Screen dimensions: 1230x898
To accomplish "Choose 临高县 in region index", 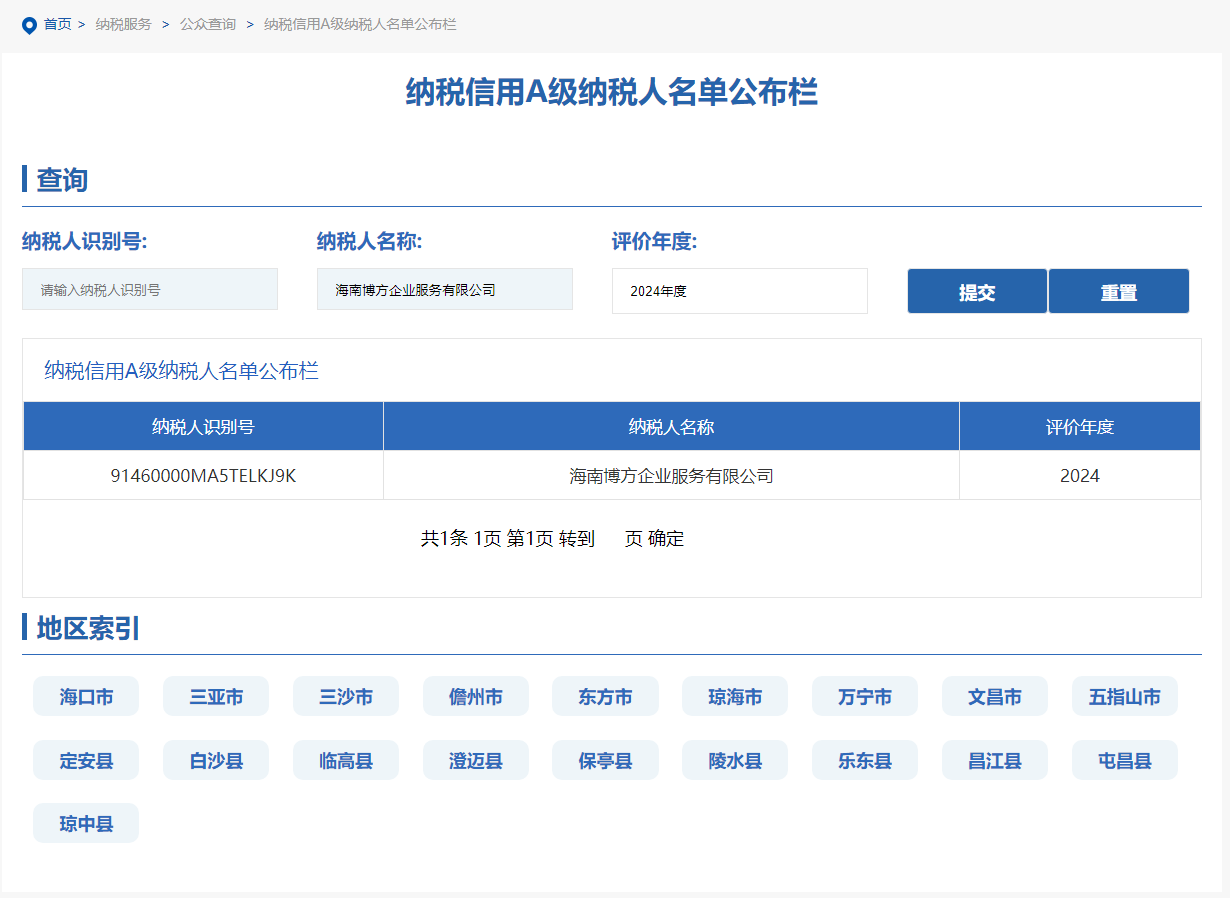I will (346, 761).
